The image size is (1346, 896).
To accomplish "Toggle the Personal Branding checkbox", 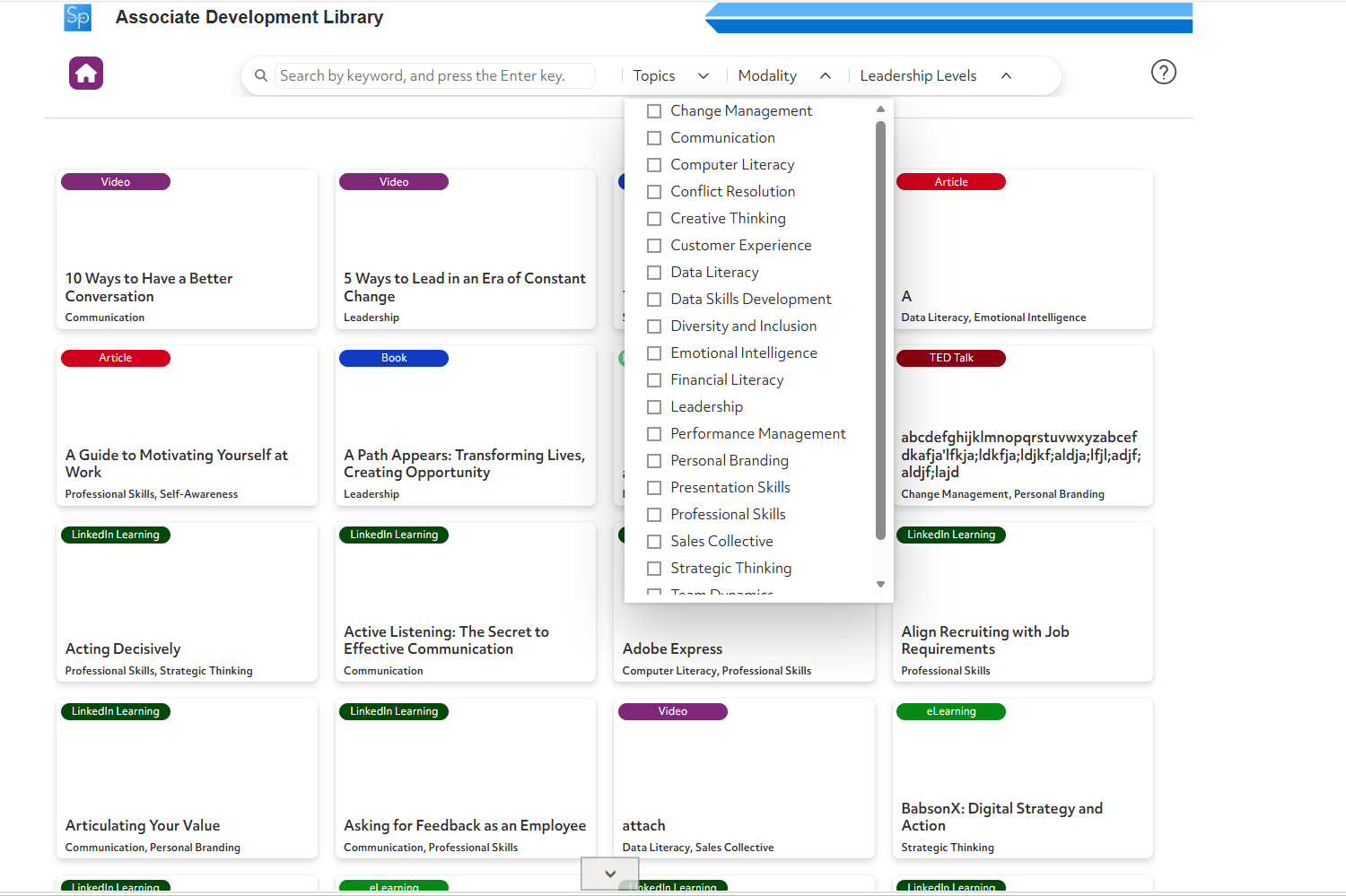I will click(654, 461).
